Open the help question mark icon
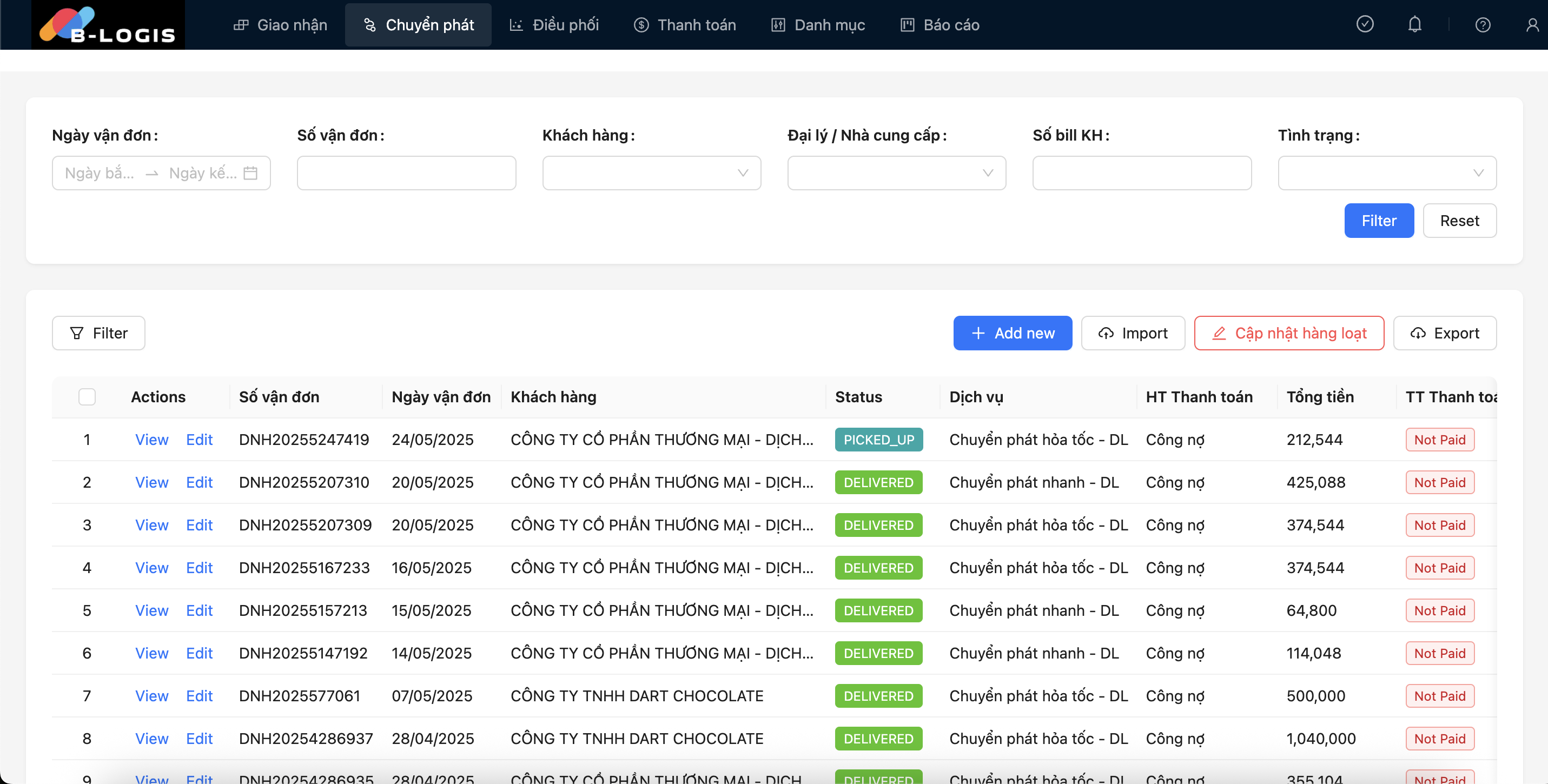Image resolution: width=1548 pixels, height=784 pixels. click(x=1483, y=25)
